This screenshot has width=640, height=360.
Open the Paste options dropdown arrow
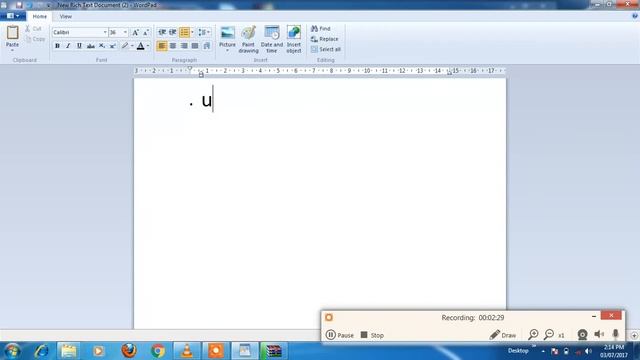click(12, 50)
